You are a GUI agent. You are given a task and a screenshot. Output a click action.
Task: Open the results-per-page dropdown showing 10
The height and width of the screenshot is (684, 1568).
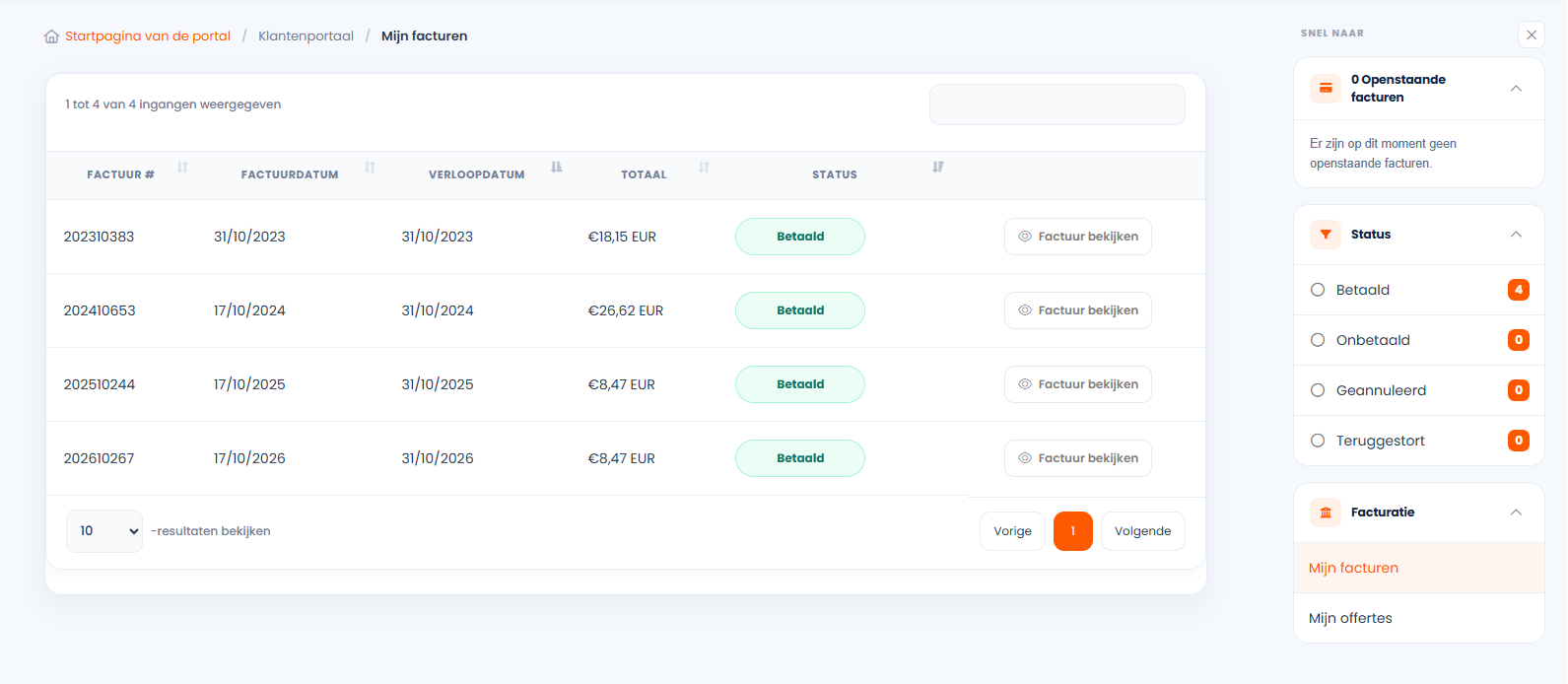coord(104,531)
